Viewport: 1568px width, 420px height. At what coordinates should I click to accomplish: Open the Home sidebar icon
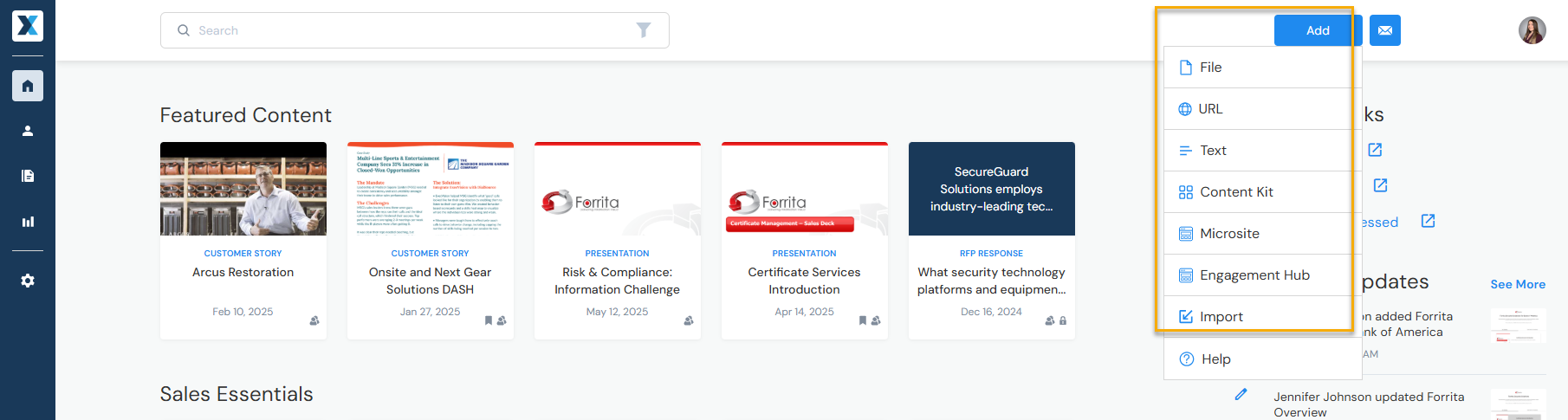pyautogui.click(x=28, y=86)
